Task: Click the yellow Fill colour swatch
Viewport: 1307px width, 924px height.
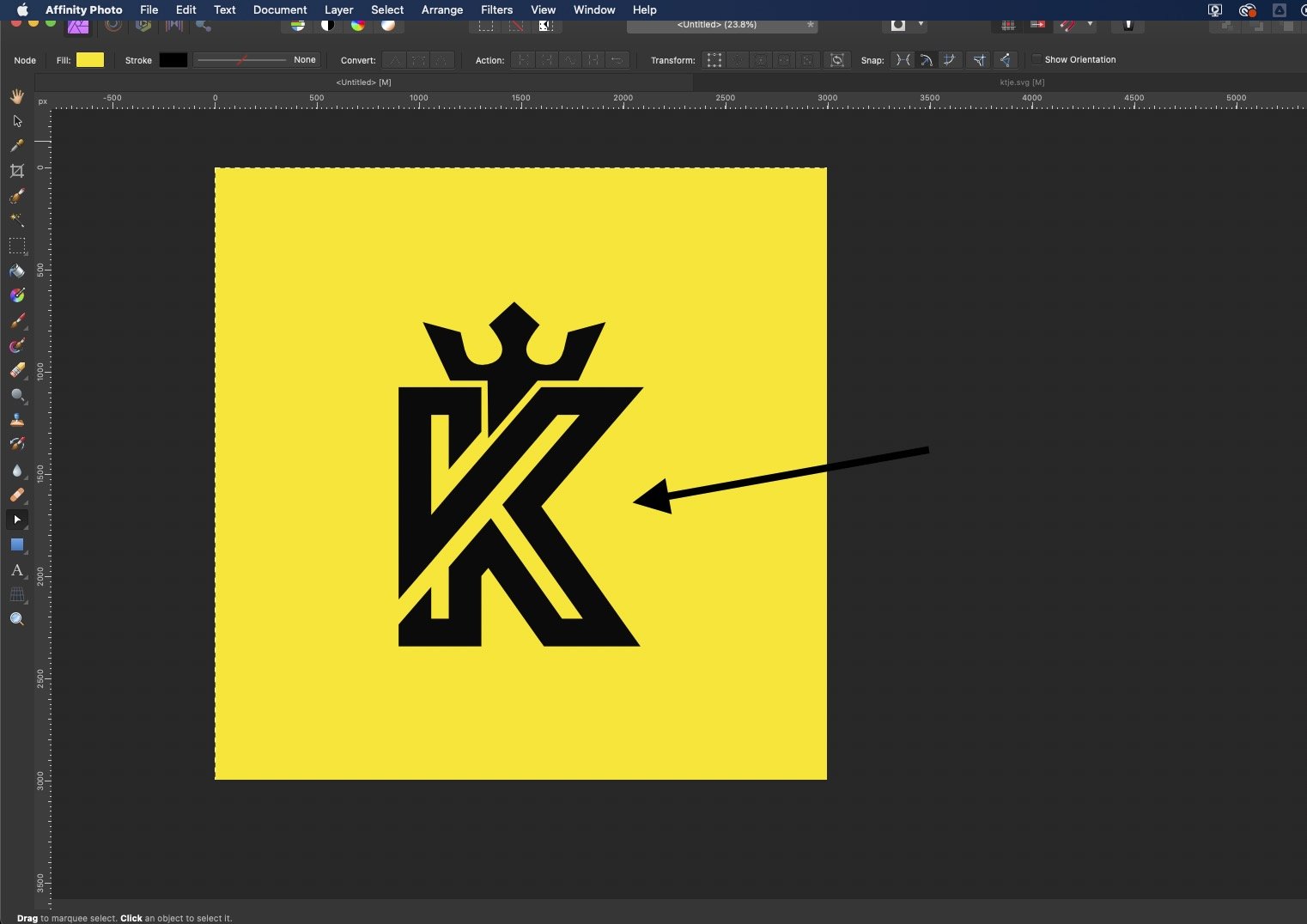Action: pos(90,59)
